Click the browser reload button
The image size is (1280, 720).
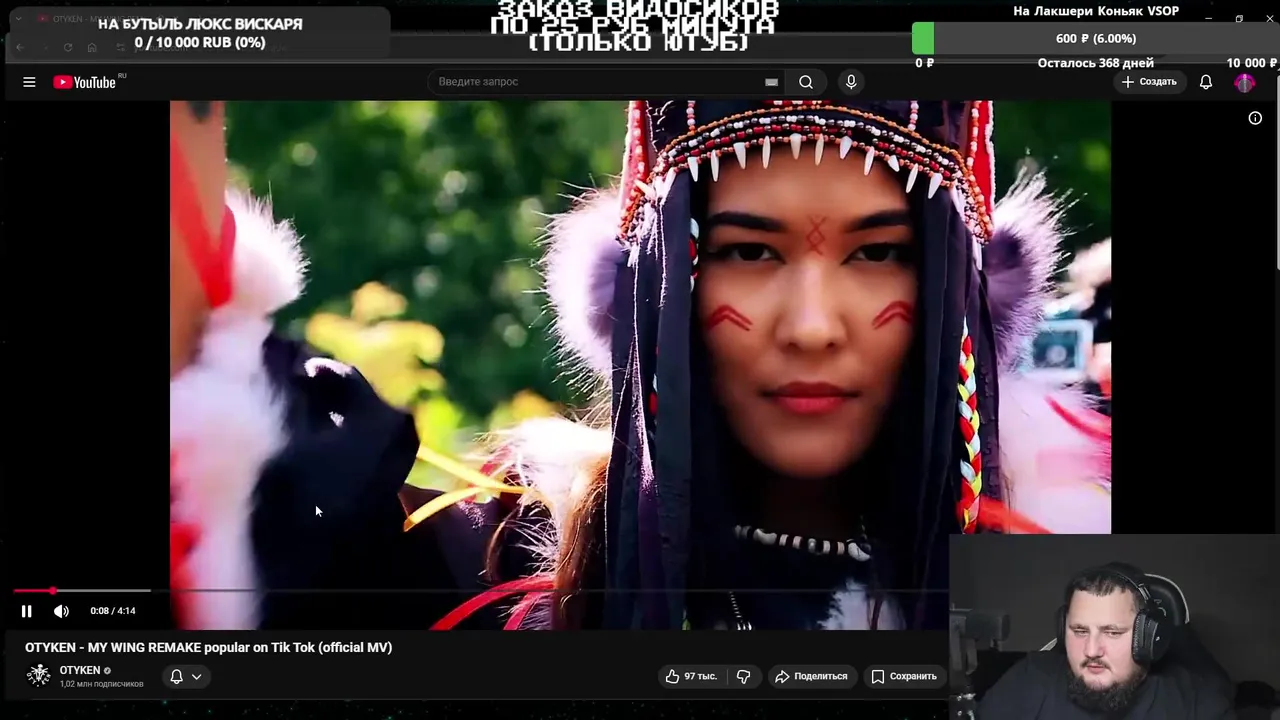point(68,47)
